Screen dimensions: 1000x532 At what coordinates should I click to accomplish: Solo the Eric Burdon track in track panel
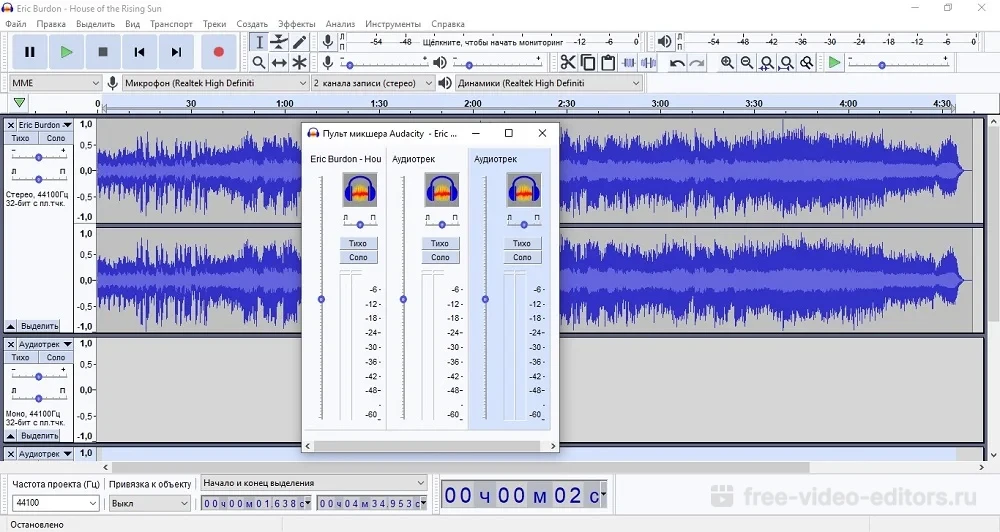click(x=55, y=138)
